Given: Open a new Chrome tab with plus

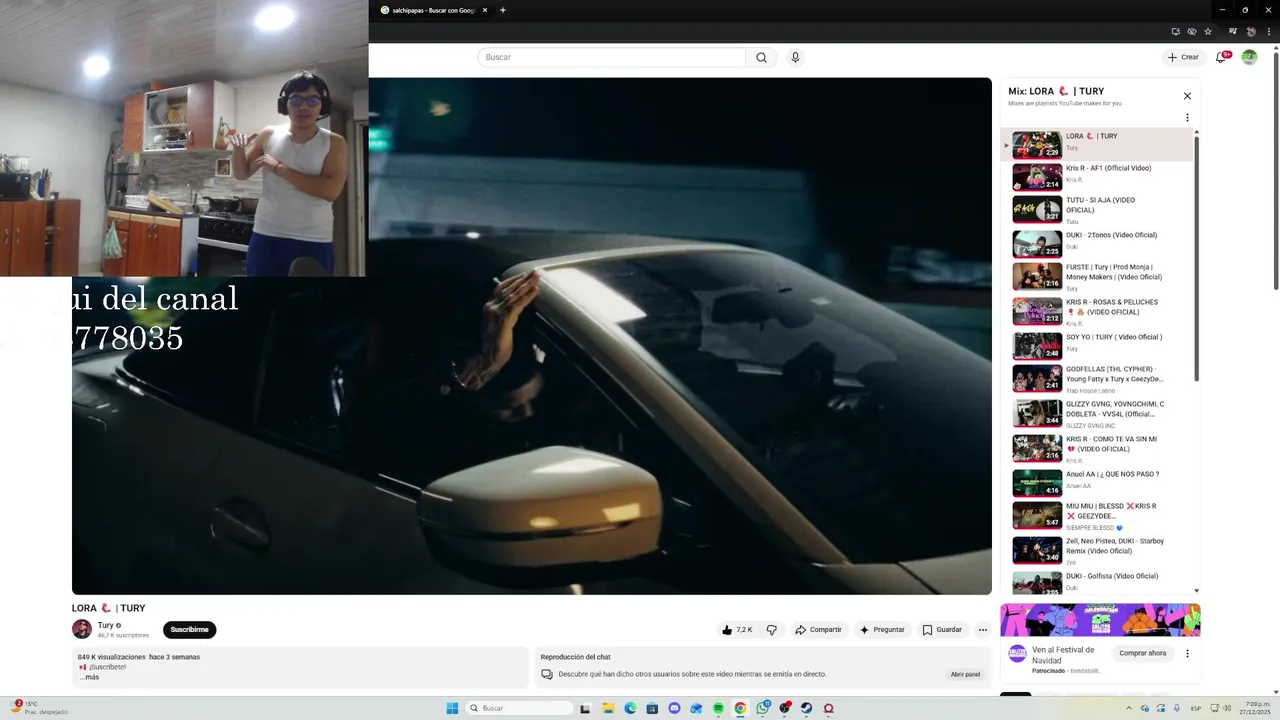Looking at the screenshot, I should [x=502, y=10].
